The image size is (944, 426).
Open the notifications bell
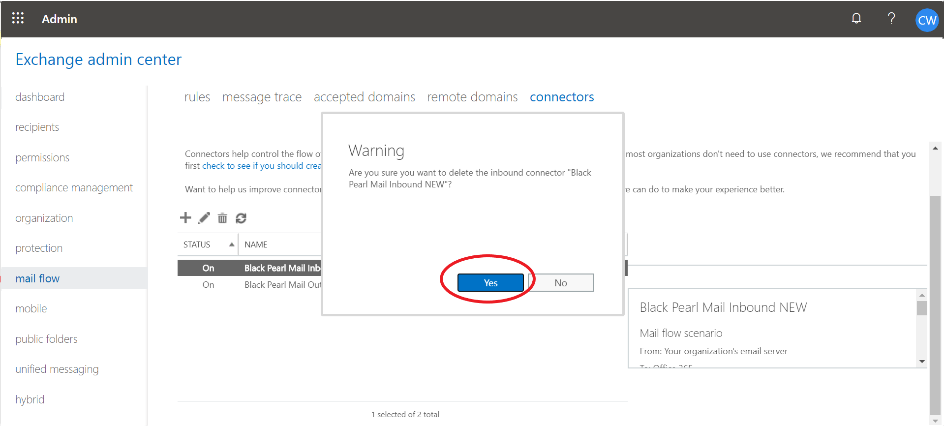pyautogui.click(x=856, y=19)
